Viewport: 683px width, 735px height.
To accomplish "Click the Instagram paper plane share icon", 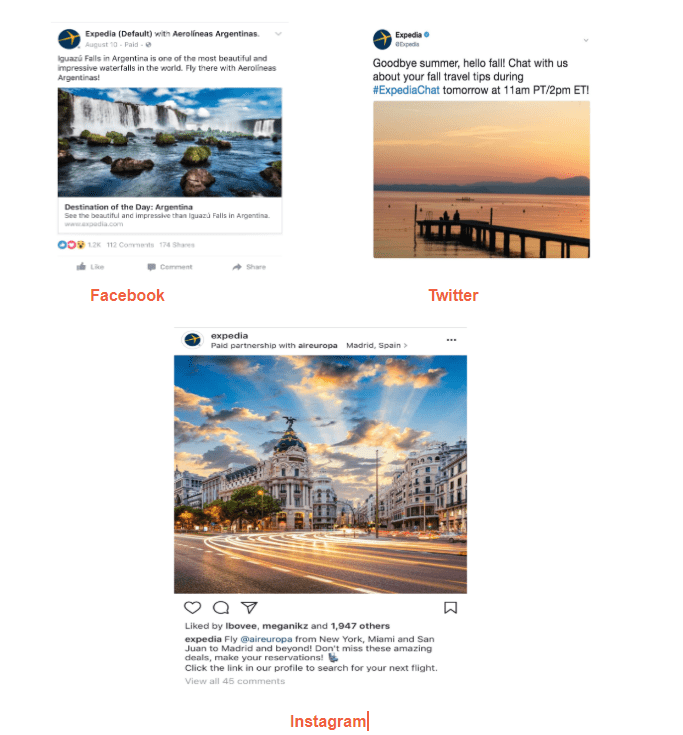I will click(x=249, y=608).
